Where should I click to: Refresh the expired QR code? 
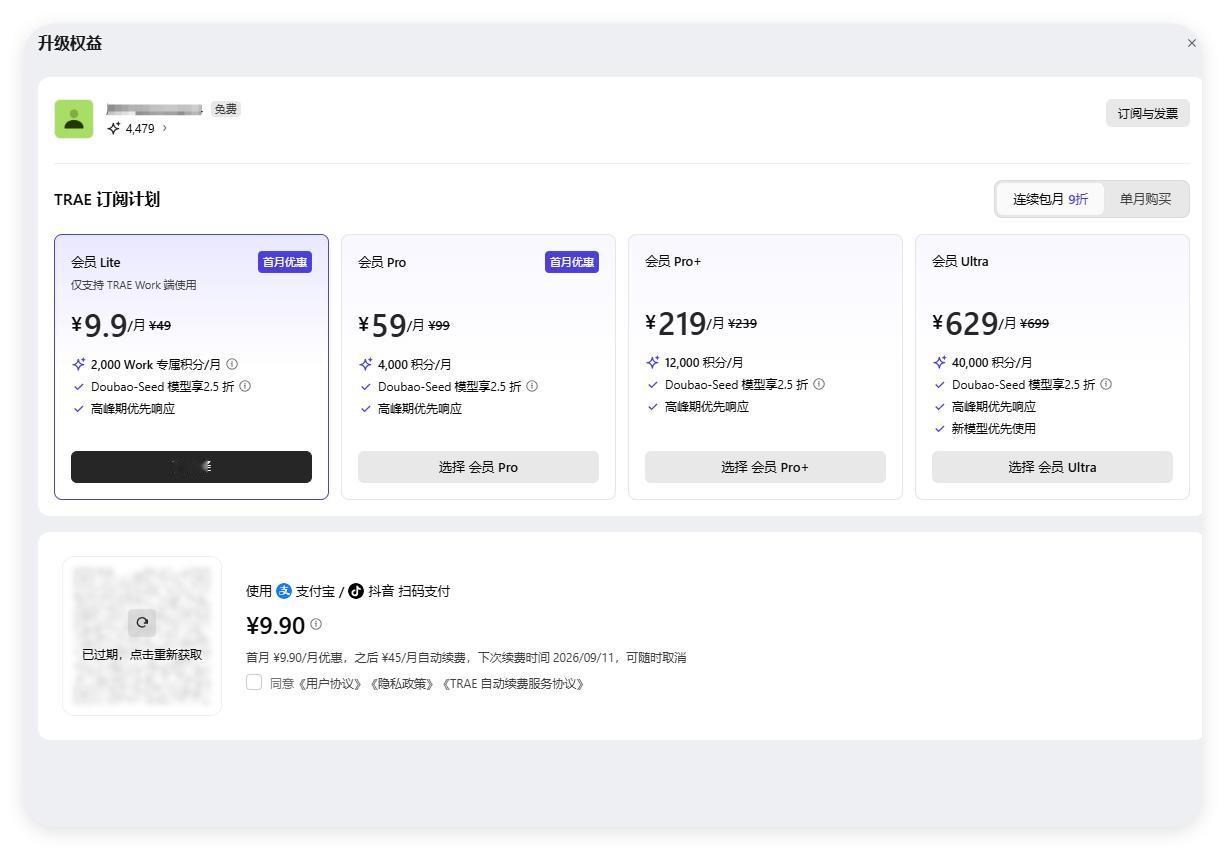tap(142, 622)
